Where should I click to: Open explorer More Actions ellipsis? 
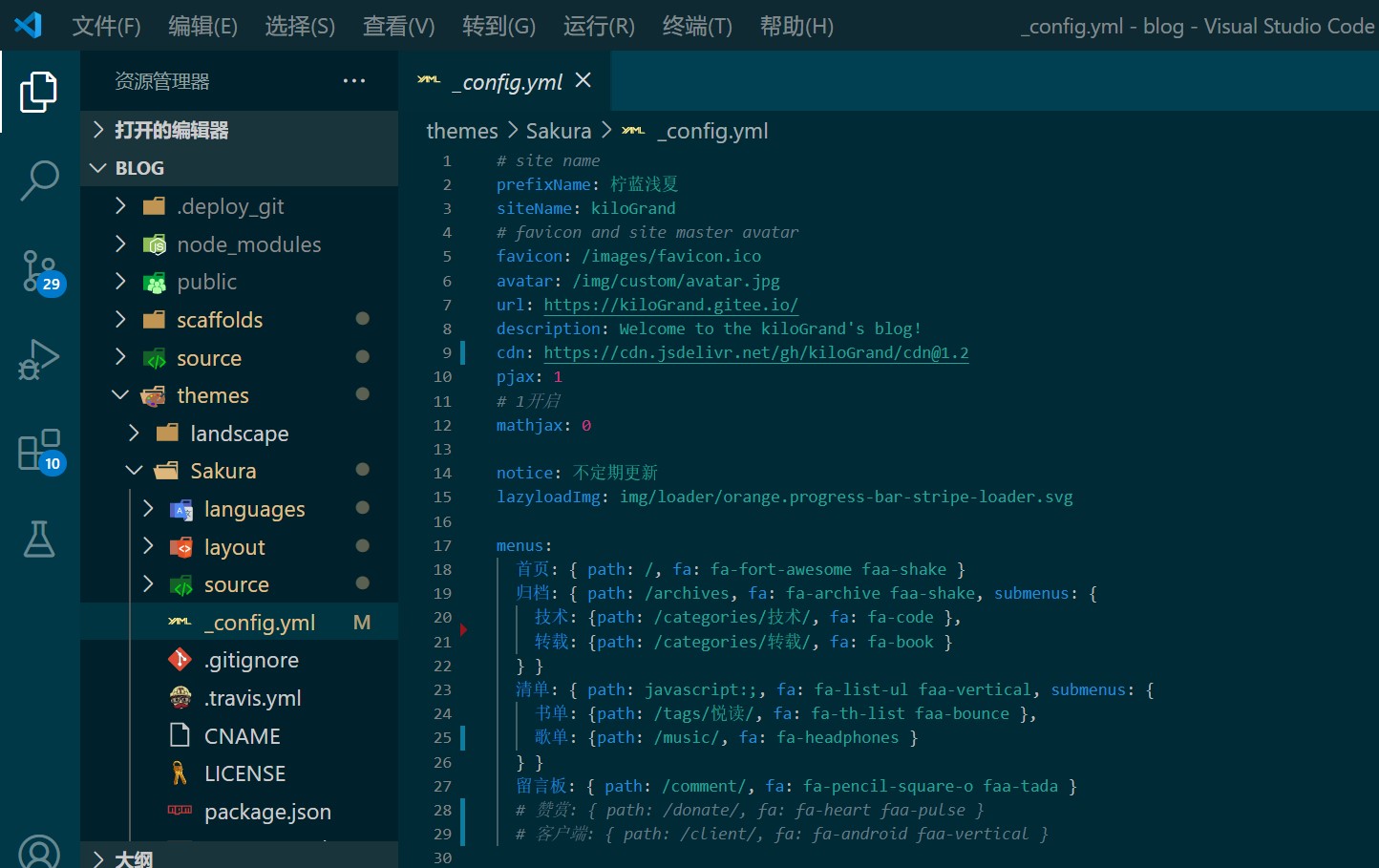point(354,81)
